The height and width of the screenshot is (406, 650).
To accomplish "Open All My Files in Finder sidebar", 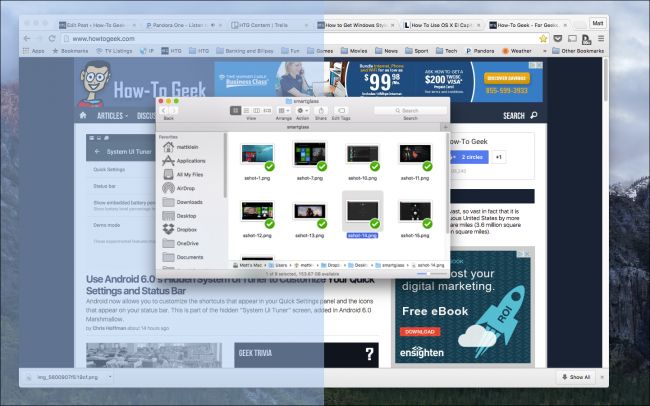I will pos(183,175).
